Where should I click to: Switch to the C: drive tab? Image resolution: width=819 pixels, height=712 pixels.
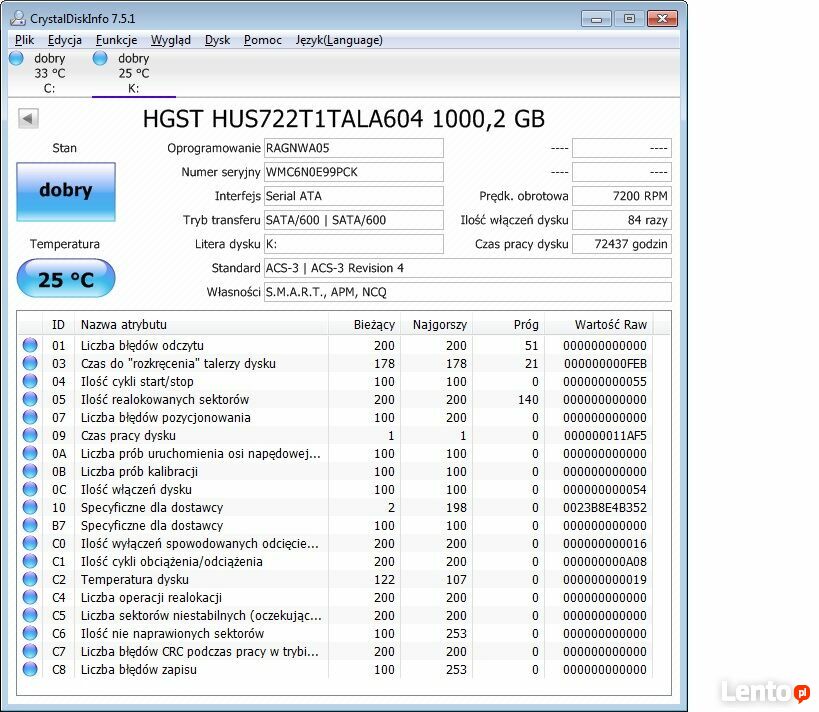click(x=50, y=73)
